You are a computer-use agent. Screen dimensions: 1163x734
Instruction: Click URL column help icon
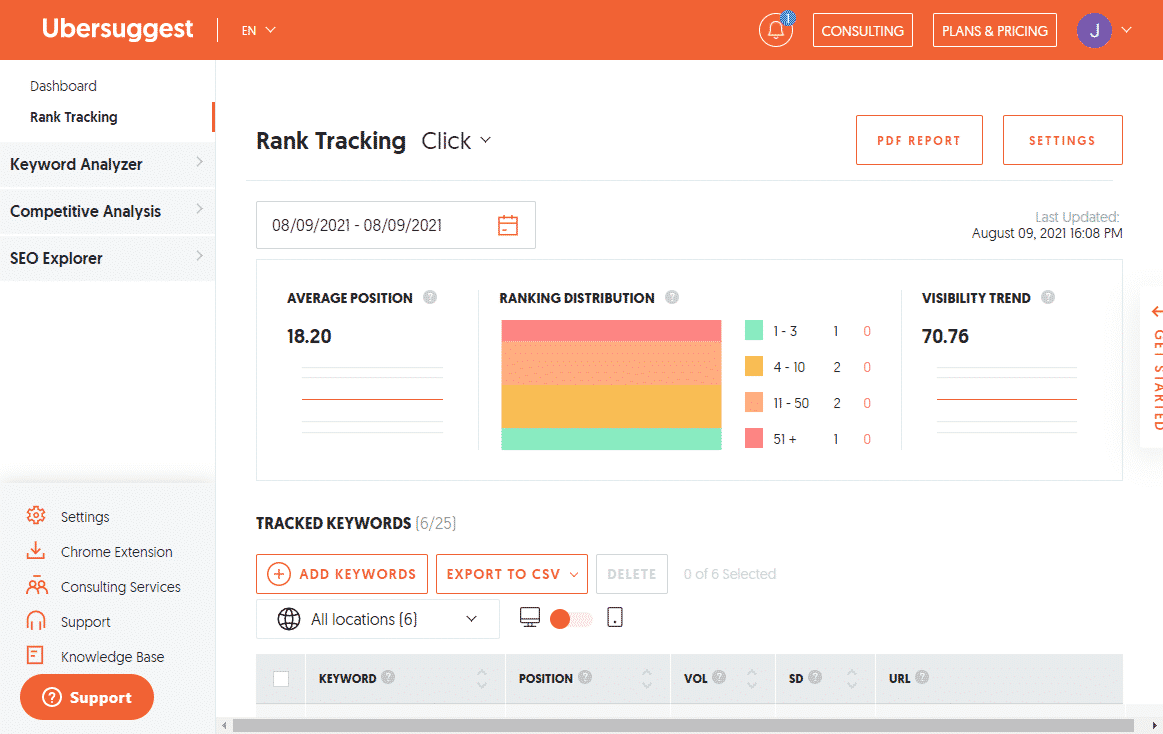point(922,677)
